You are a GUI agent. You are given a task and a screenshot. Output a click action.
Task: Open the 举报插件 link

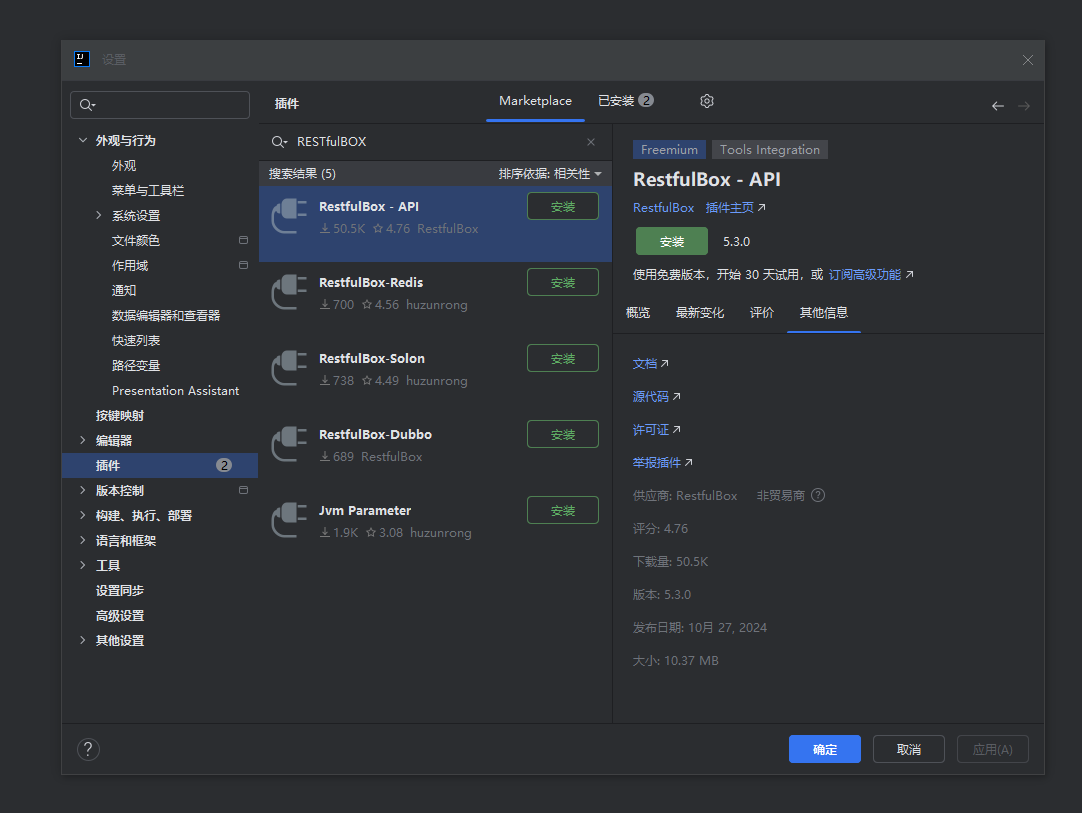click(x=662, y=462)
